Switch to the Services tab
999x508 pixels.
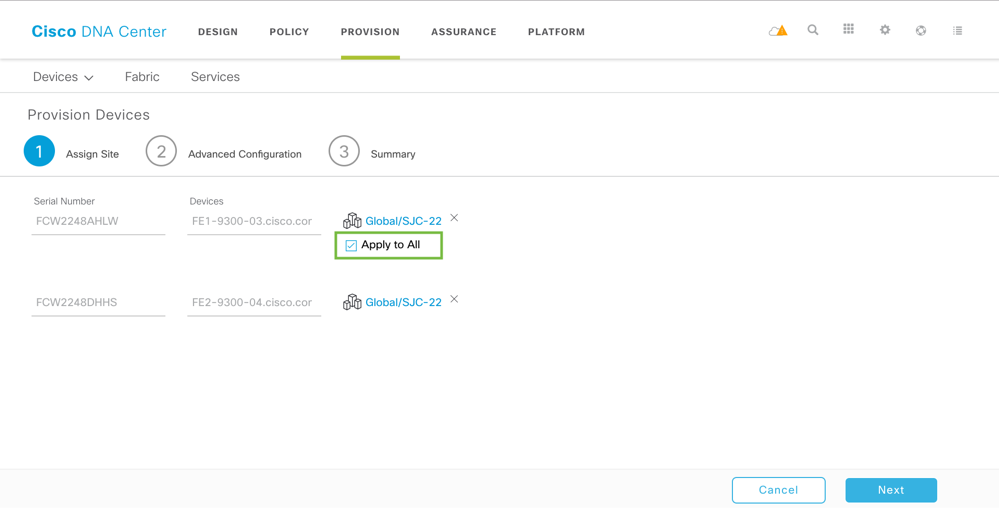215,77
